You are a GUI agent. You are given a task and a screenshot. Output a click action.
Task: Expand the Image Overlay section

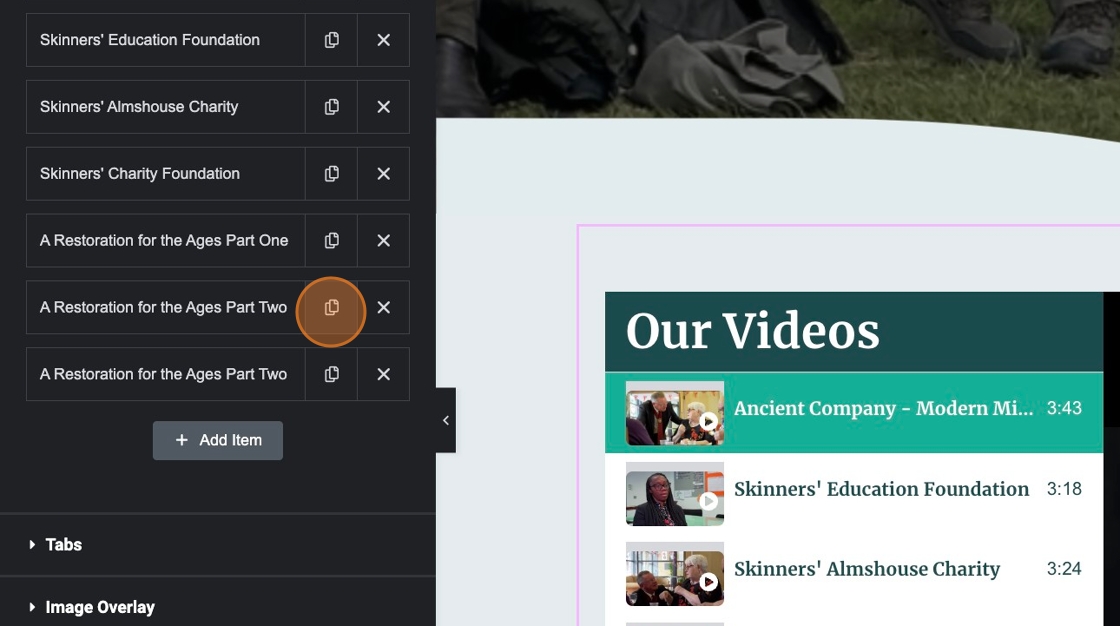(218, 607)
